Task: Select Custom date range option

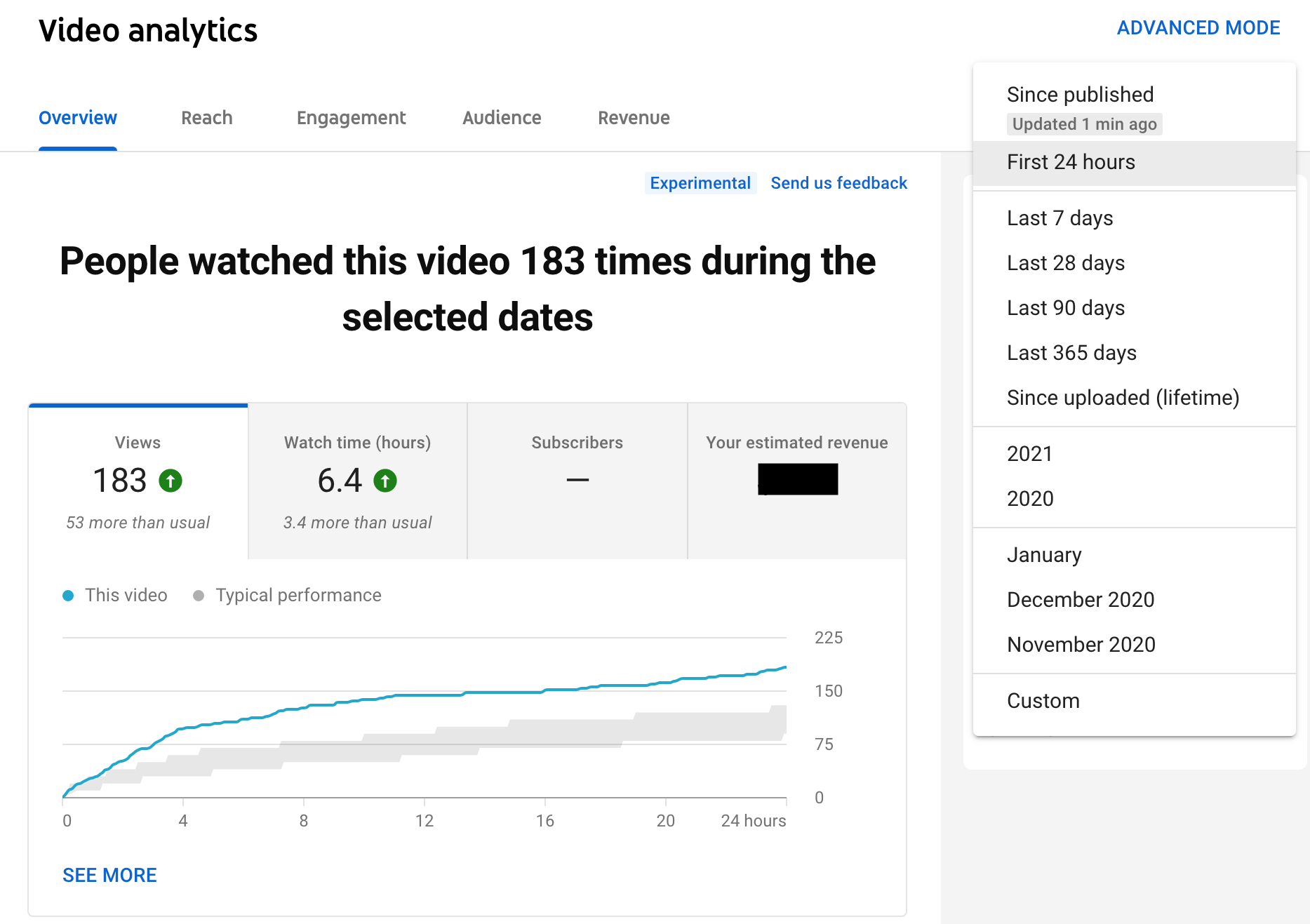Action: click(1043, 701)
